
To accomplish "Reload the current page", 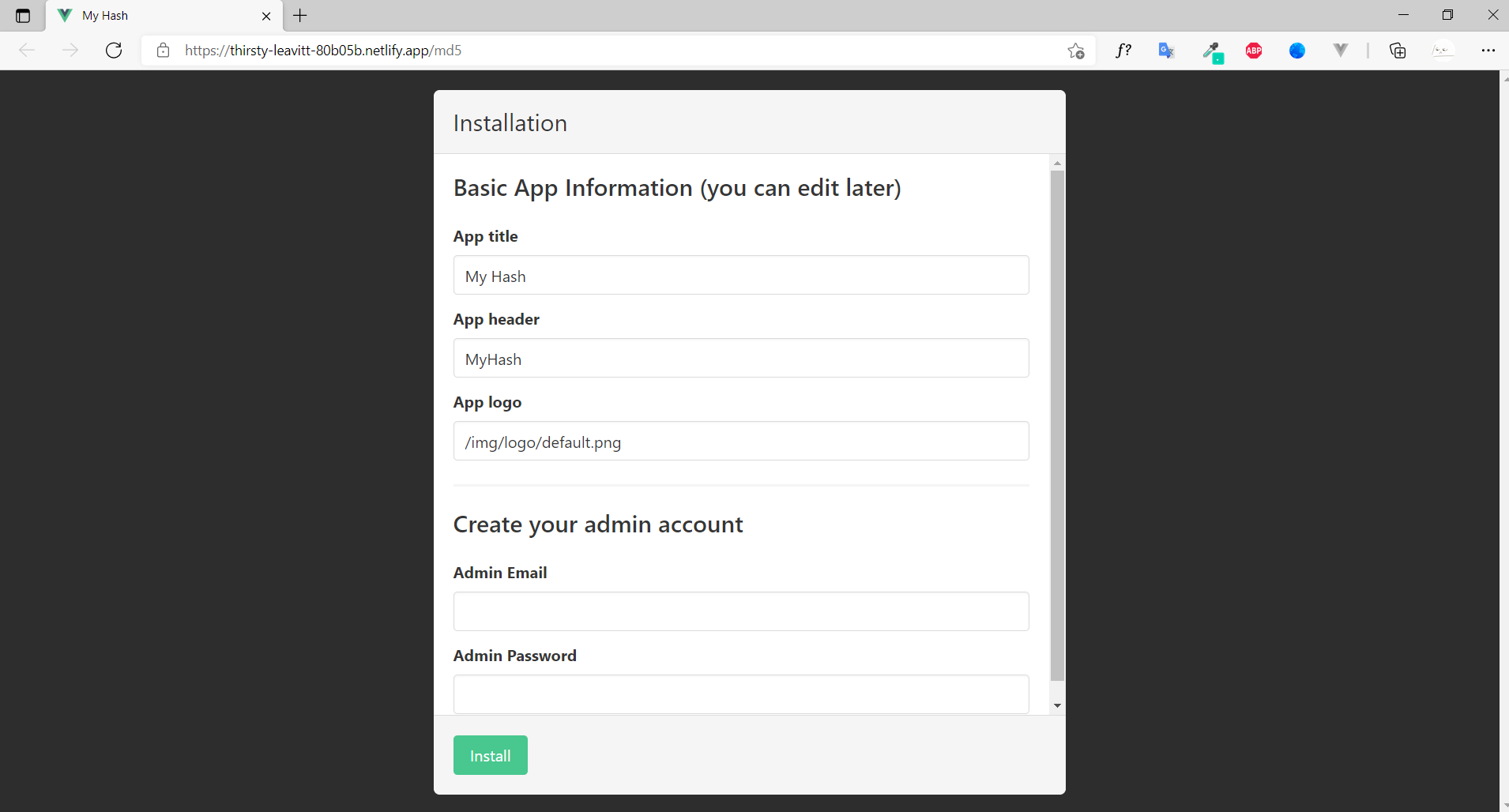I will coord(114,51).
